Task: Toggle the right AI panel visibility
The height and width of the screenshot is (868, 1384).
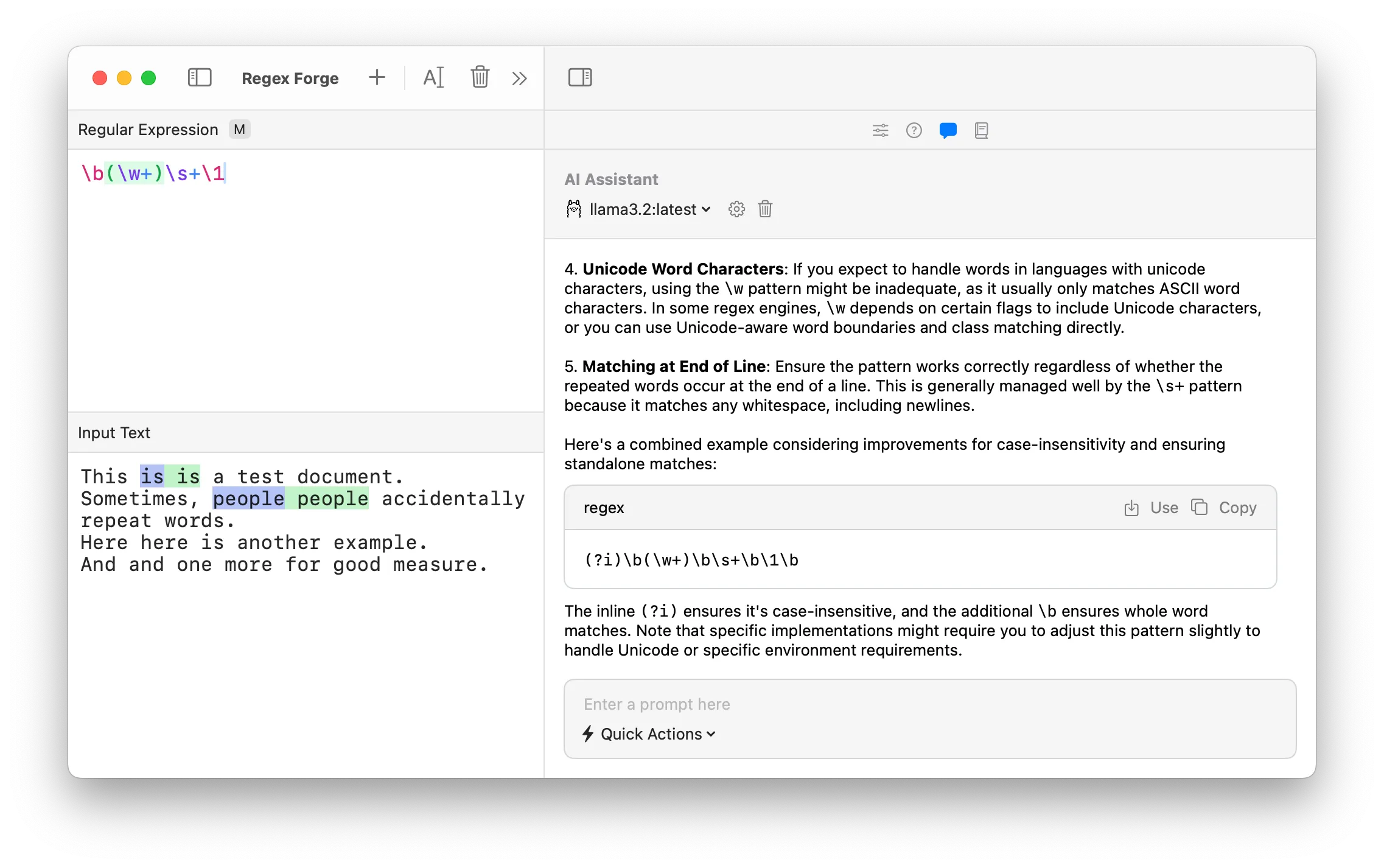Action: (579, 77)
